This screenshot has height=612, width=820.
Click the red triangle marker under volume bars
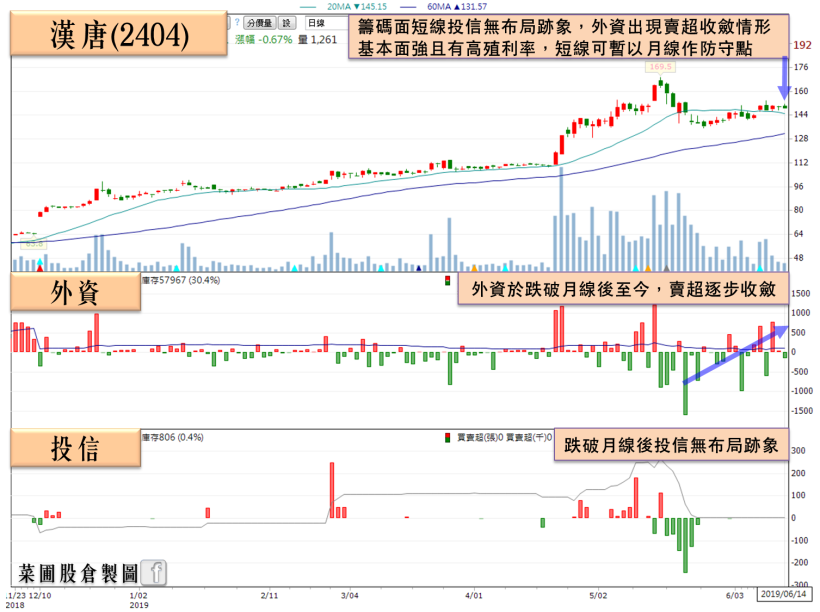click(x=39, y=268)
